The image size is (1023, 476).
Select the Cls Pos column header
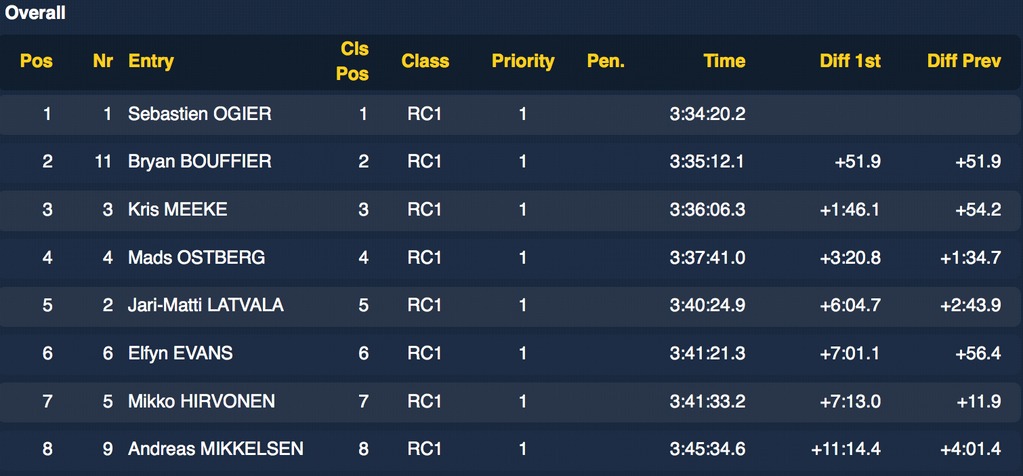[353, 61]
